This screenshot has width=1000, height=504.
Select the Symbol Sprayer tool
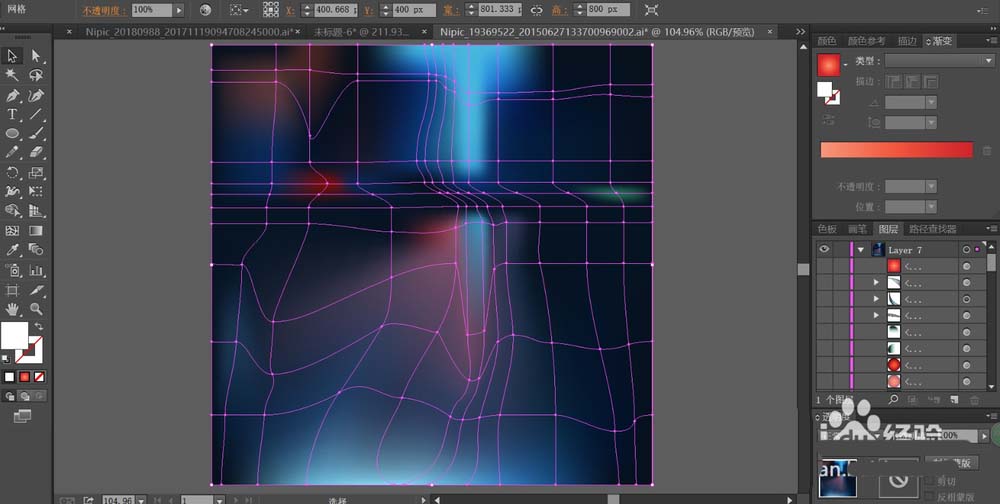12,271
